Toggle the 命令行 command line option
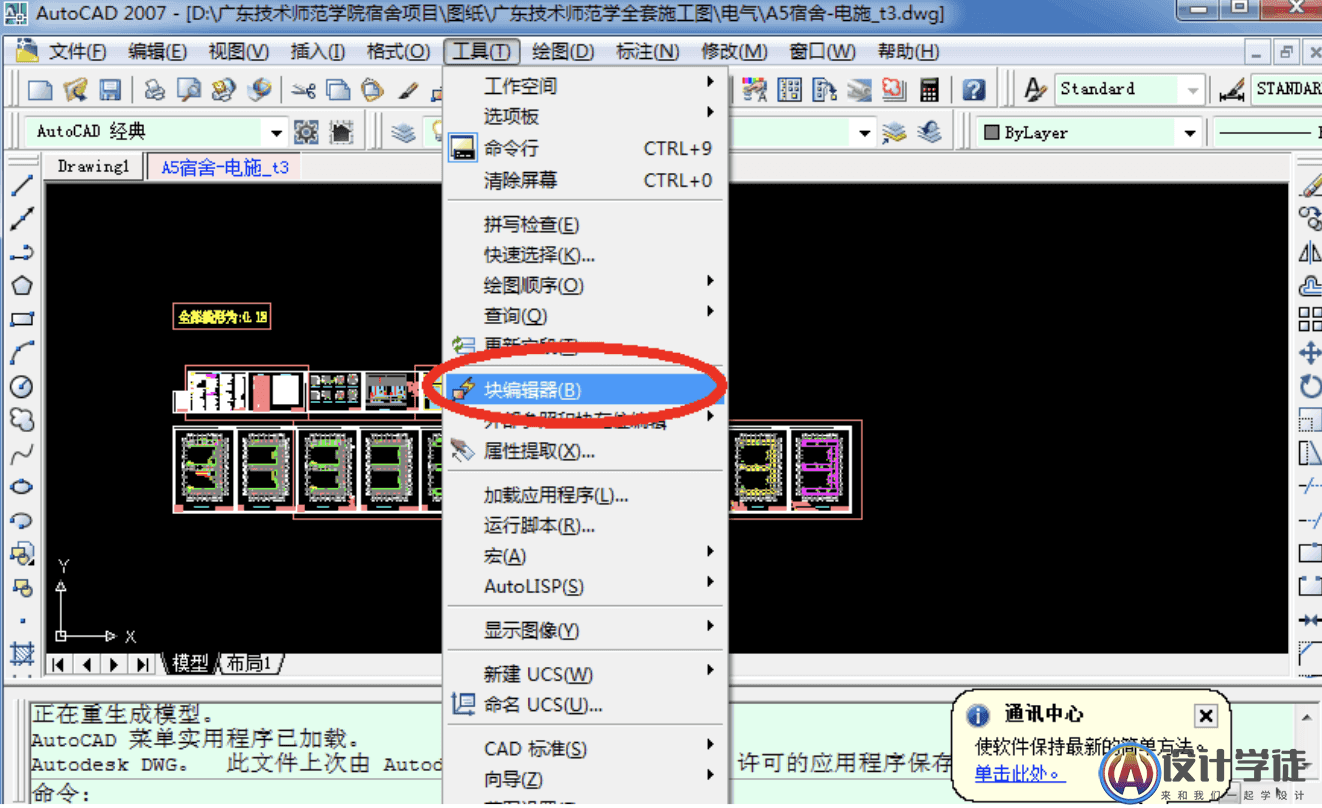 pos(585,149)
